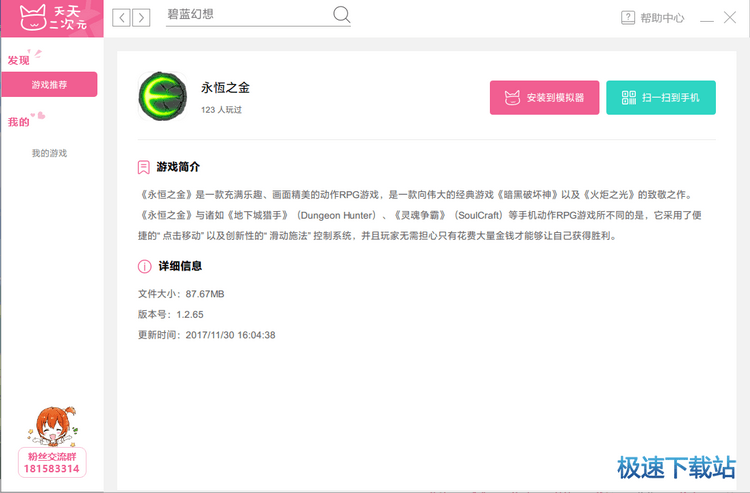Open 帮助中心 help center

653,18
